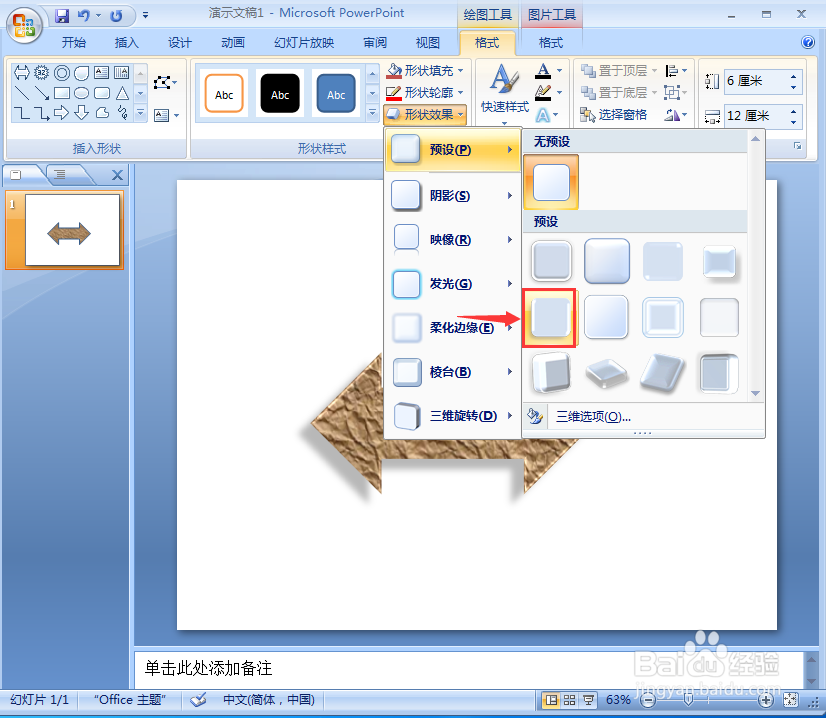Viewport: 826px width, 718px height.
Task: Expand the insert shapes gallery
Action: 140,113
